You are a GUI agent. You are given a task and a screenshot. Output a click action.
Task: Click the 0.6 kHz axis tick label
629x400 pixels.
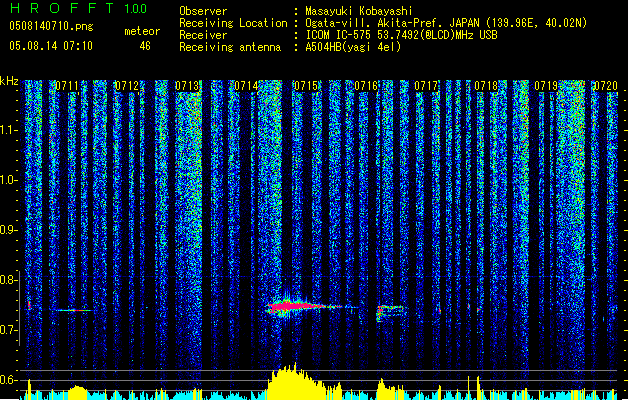click(x=9, y=380)
